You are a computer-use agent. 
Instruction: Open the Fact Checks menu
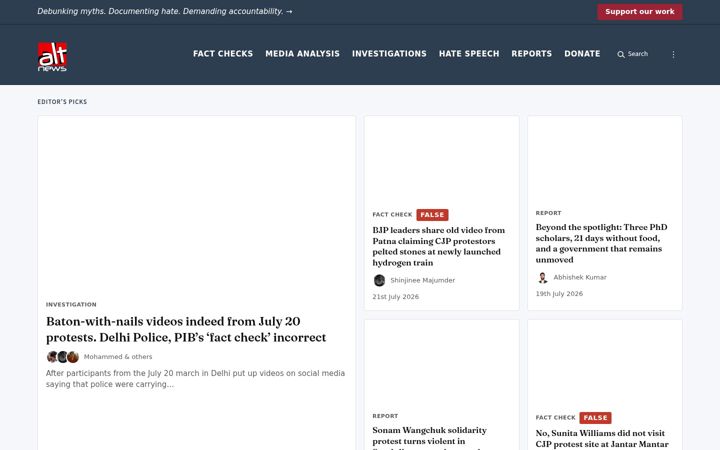[223, 54]
